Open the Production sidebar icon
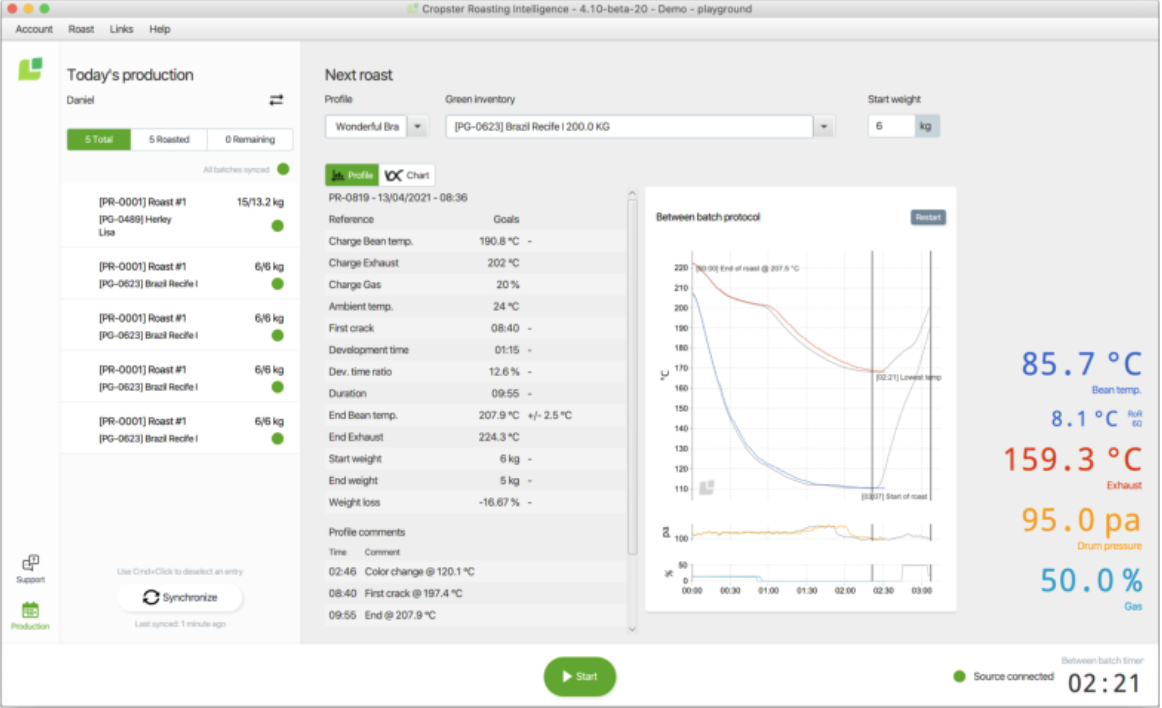1162x708 pixels. point(30,616)
